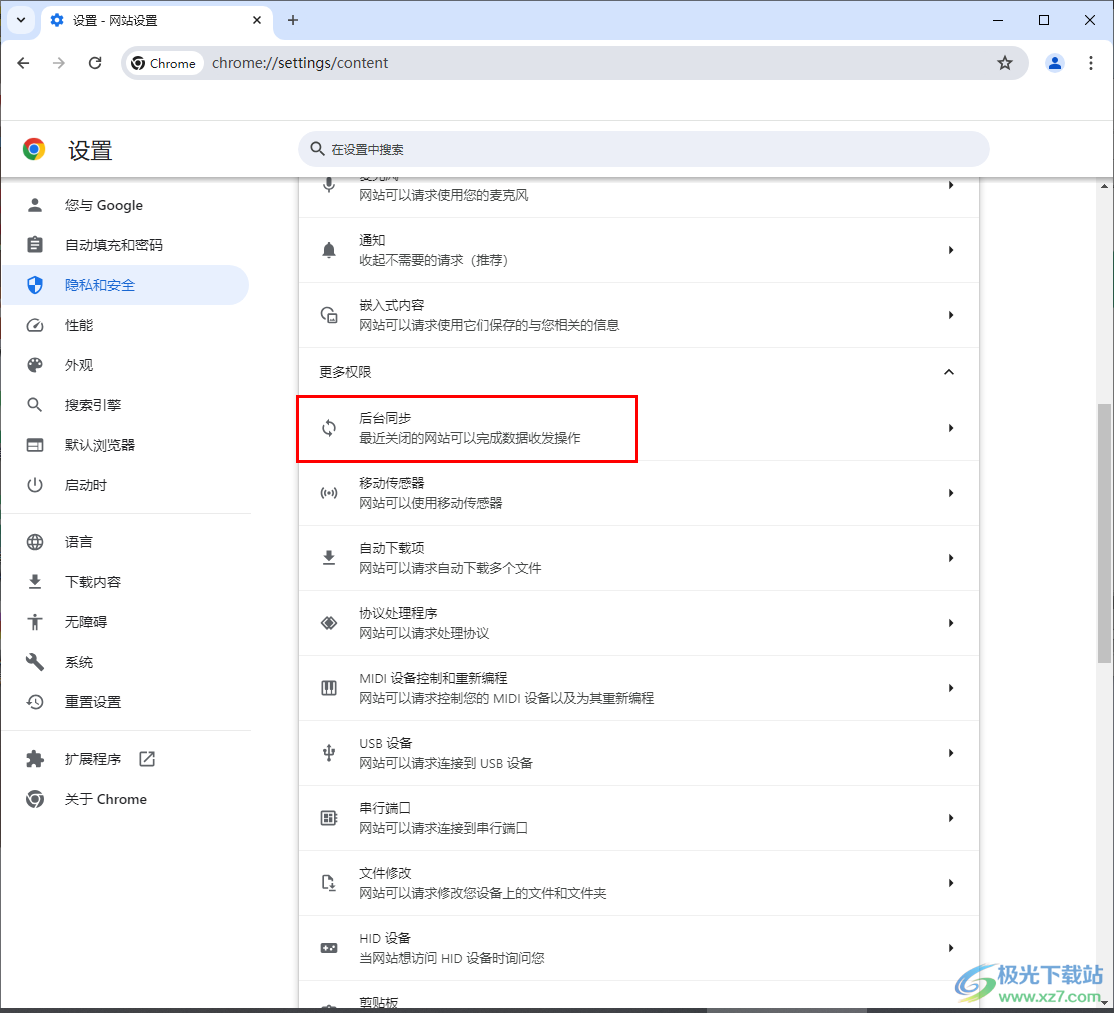1114x1013 pixels.
Task: Open 移动传感器 permission title
Action: [x=391, y=483]
